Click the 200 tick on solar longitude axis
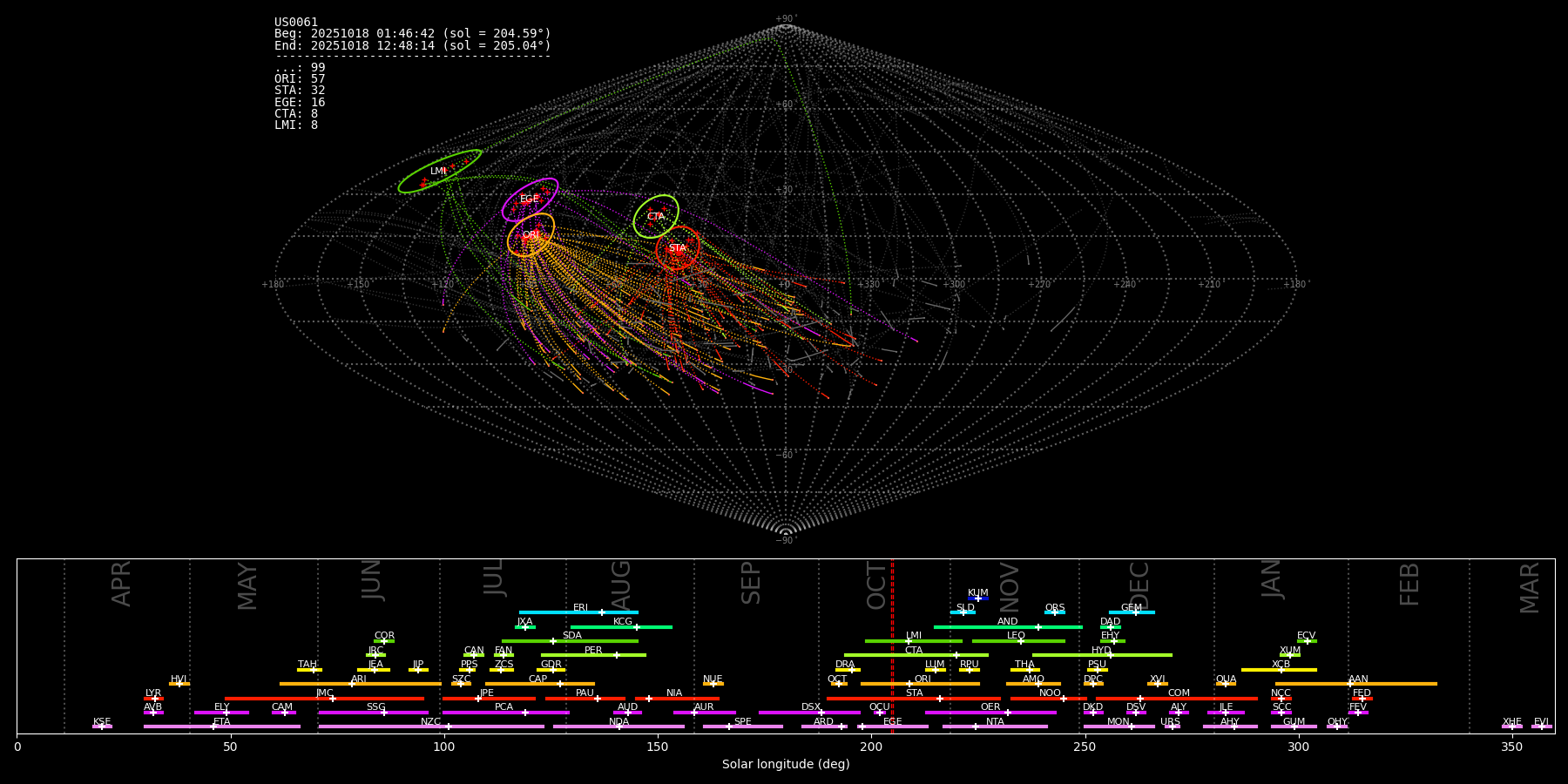The height and width of the screenshot is (784, 1568). (x=871, y=747)
